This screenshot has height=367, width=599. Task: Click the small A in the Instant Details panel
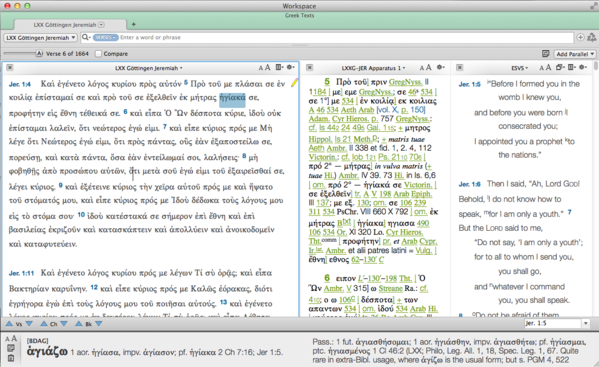tap(8, 339)
